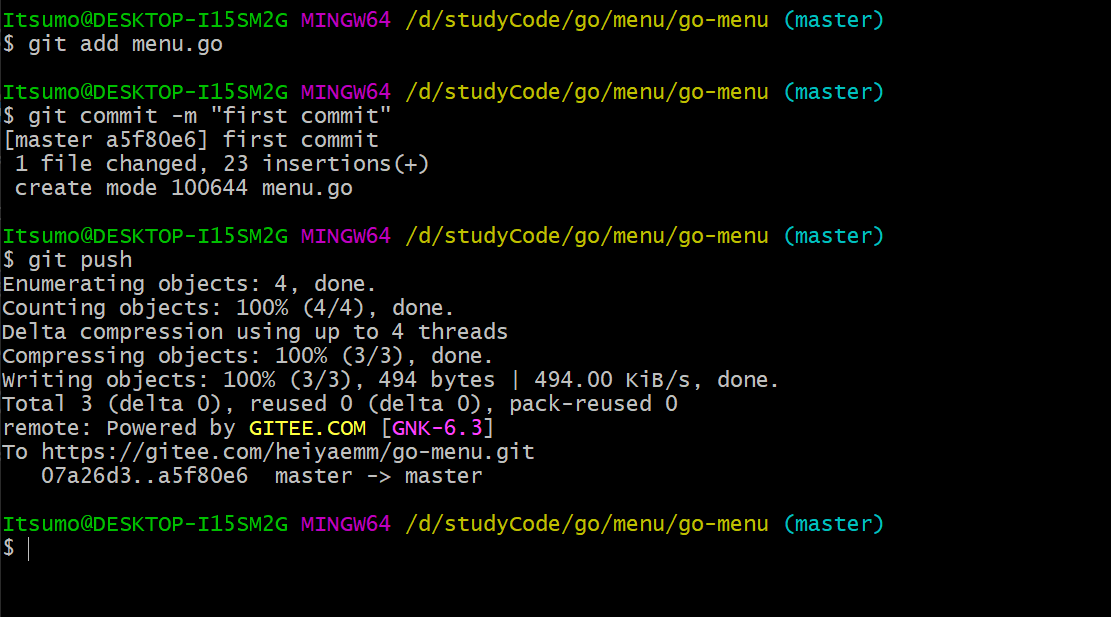Viewport: 1111px width, 617px height.
Task: Click the "Compressing objects: 100% (3/3)" line
Action: (247, 356)
